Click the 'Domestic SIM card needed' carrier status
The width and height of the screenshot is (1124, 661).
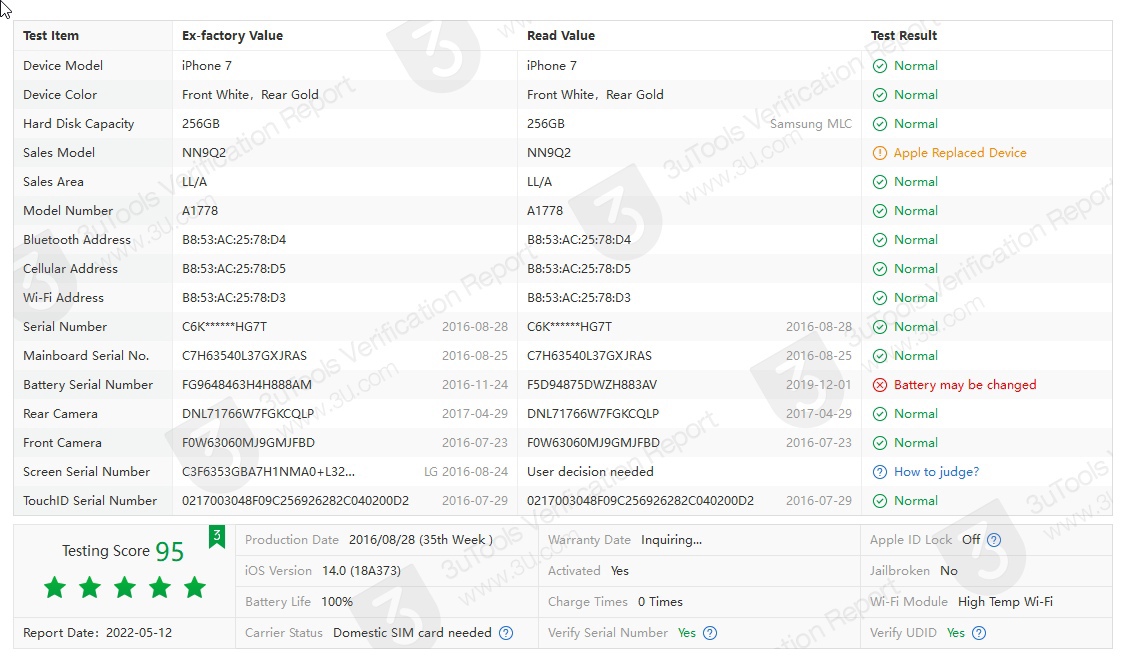pos(412,633)
